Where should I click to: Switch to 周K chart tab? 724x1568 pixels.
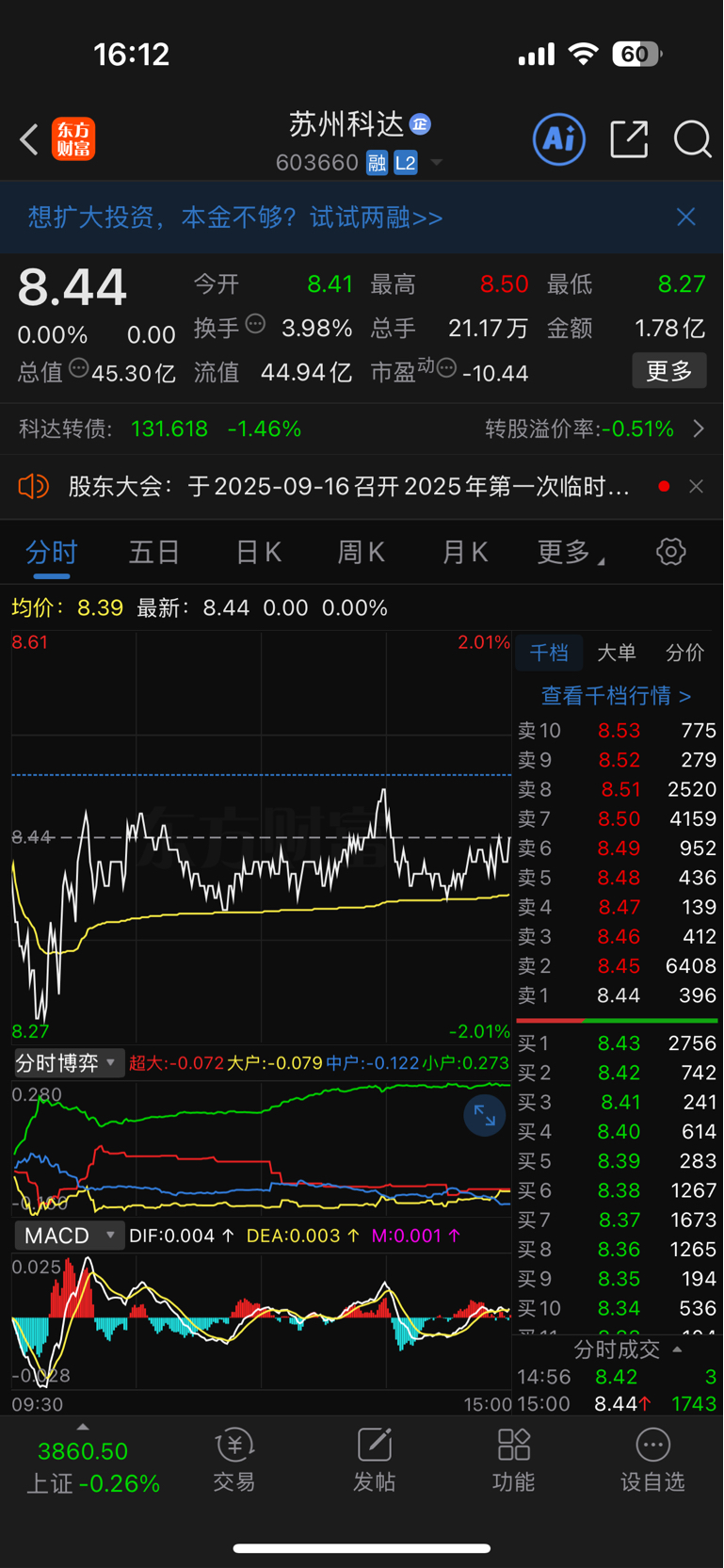[x=362, y=553]
